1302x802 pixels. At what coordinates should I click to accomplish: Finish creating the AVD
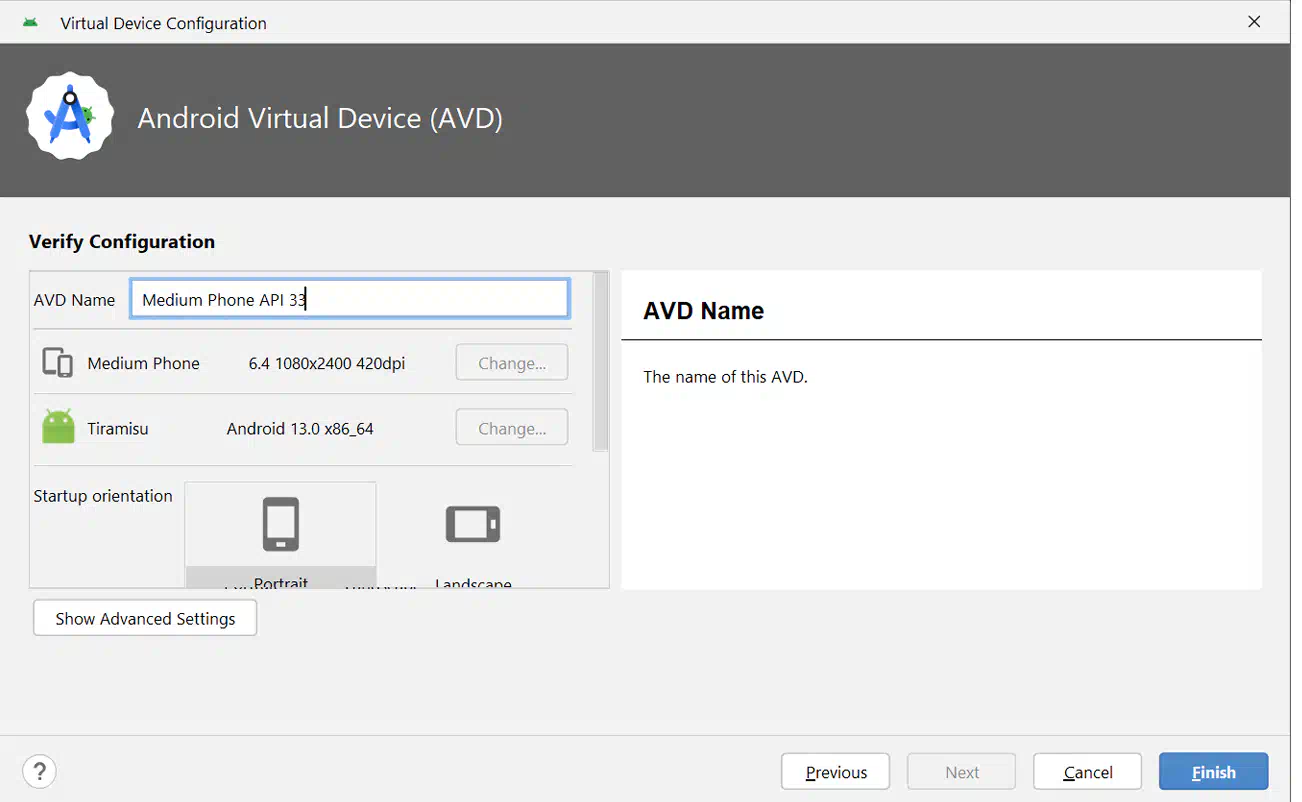[x=1214, y=772]
